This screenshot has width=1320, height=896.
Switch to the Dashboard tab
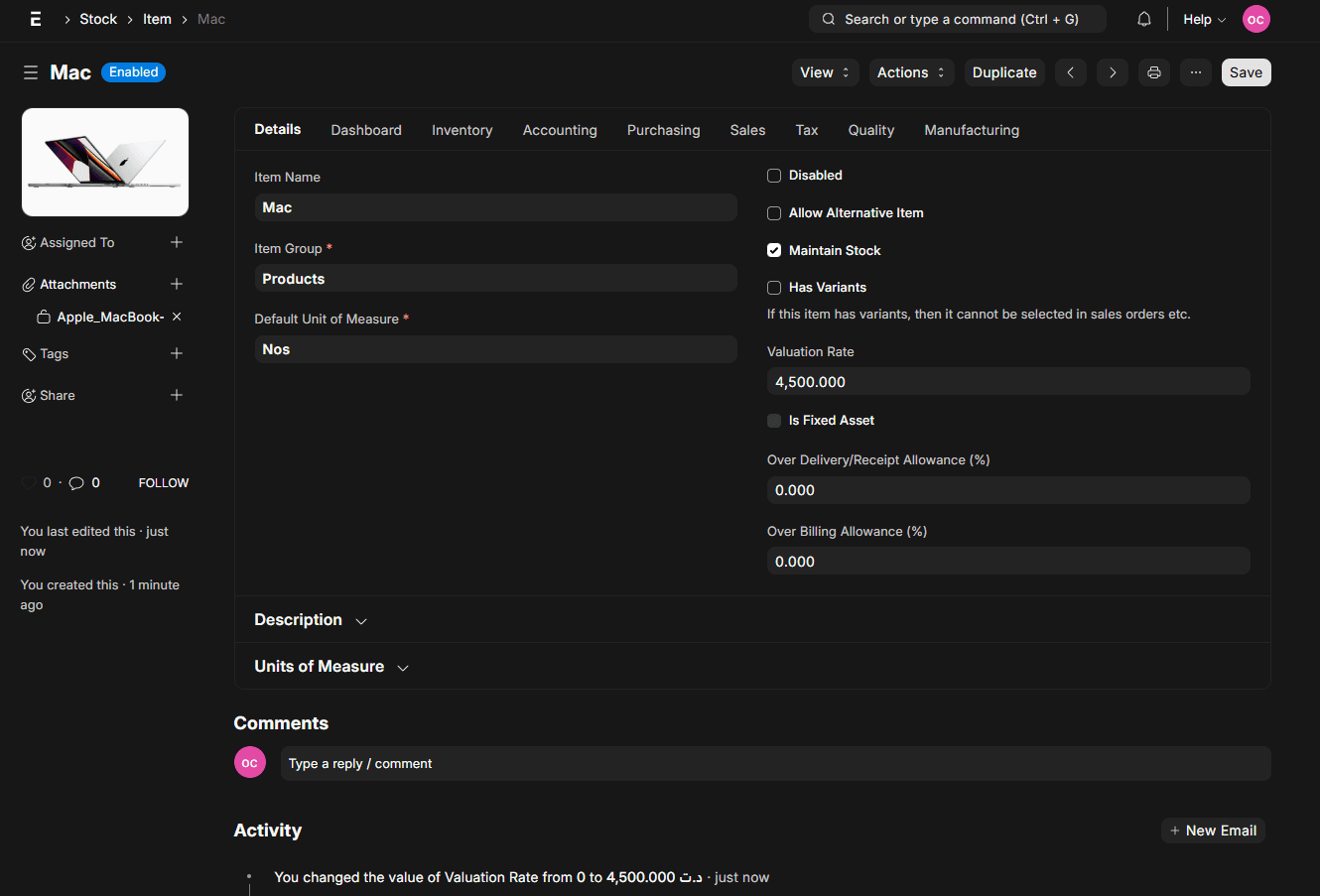[366, 130]
